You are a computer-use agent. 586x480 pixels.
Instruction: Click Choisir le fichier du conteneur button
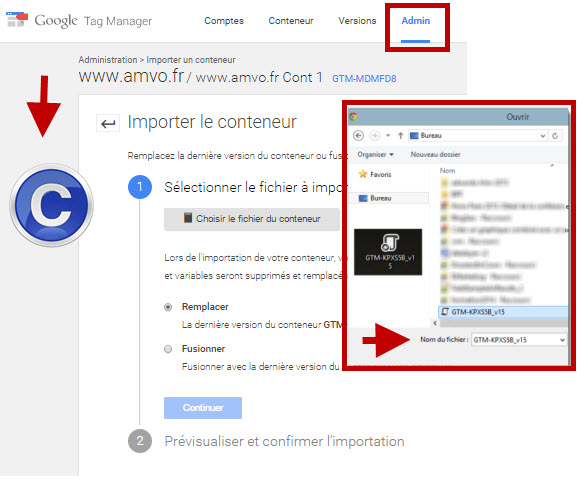(252, 219)
